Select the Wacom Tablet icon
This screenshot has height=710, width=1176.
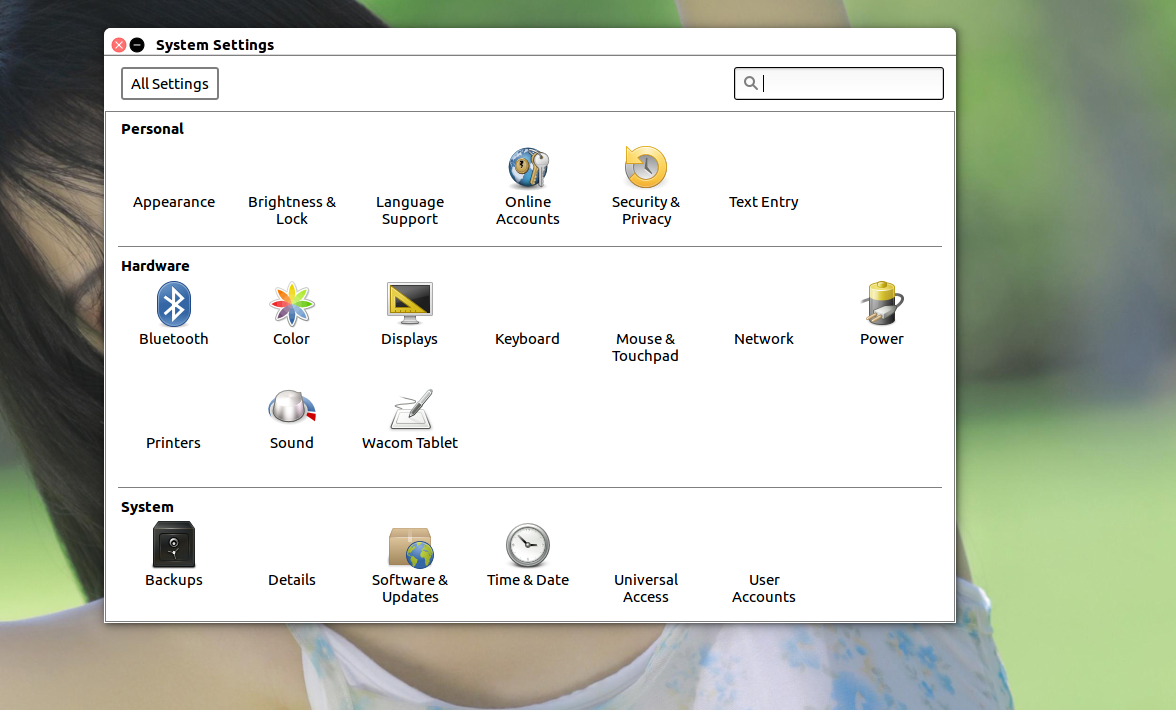(x=410, y=409)
